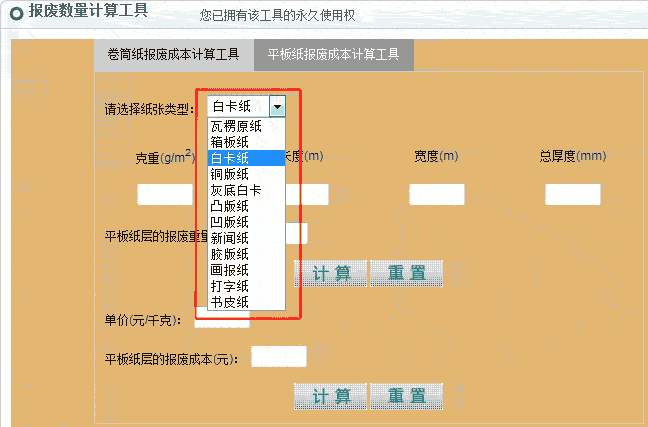Viewport: 648px width, 427px height.
Task: Click the dropdown arrow of paper type combo box
Action: tap(277, 107)
